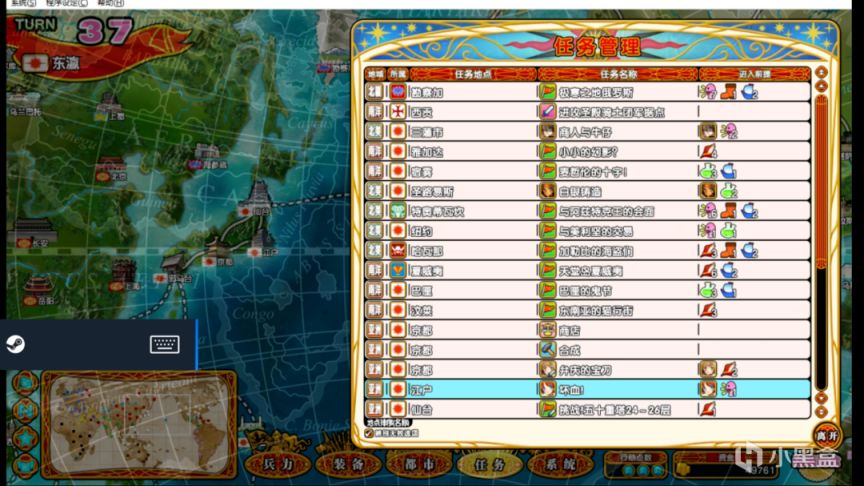Select the highlighted 江户 task row

587,389
